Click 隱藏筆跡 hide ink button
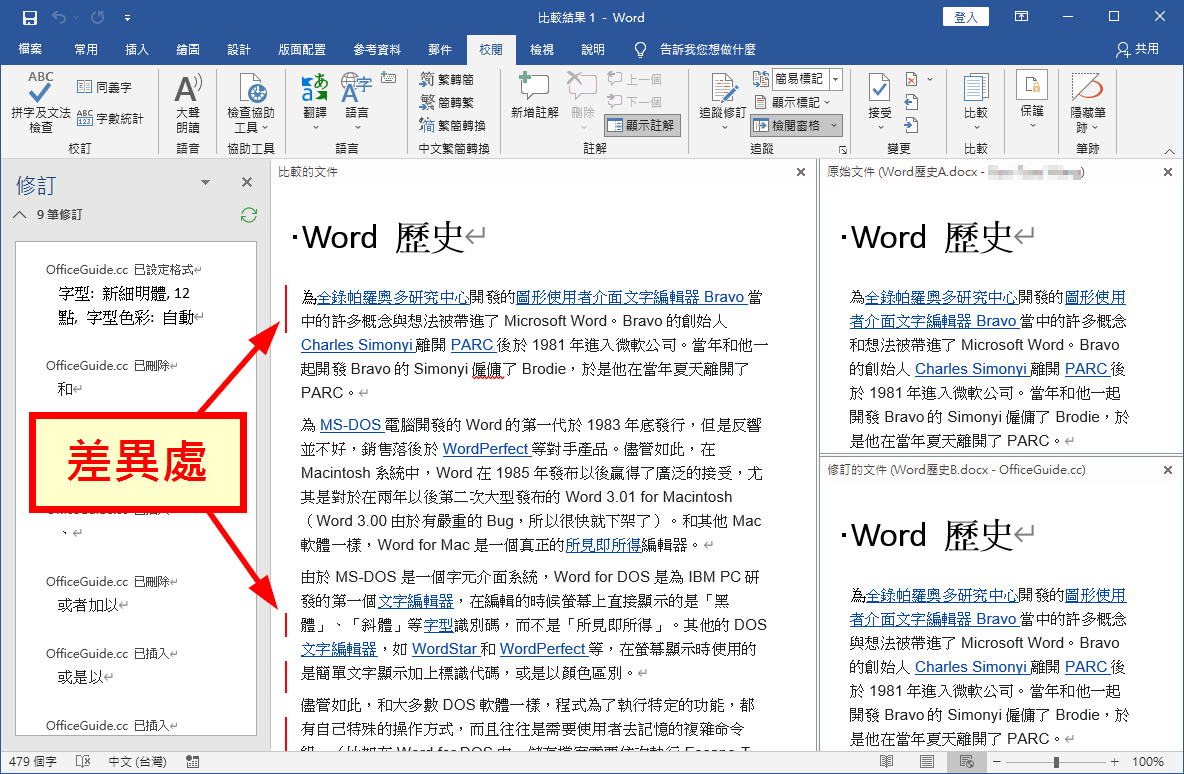 tap(1087, 103)
